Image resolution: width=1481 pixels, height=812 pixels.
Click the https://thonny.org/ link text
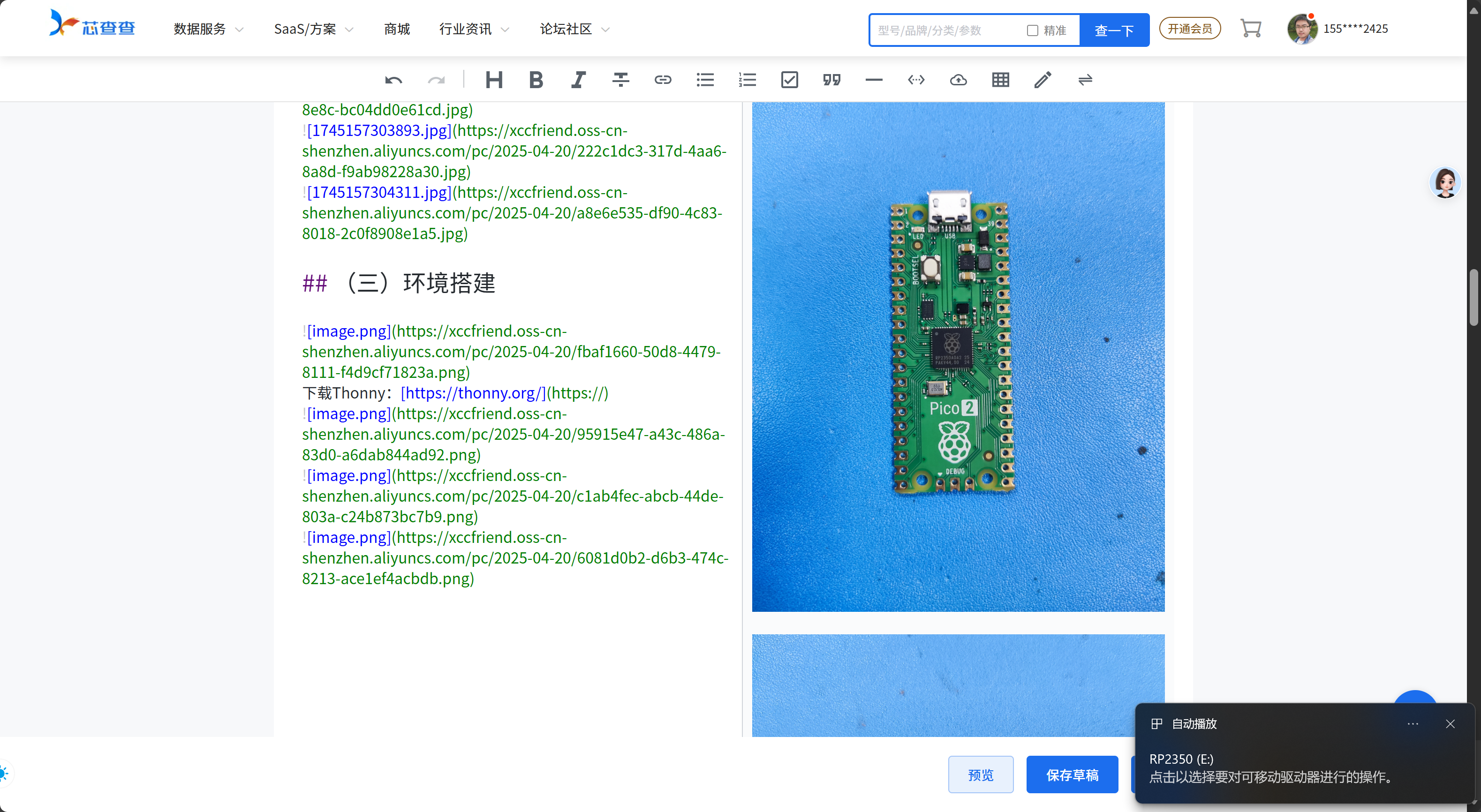click(x=473, y=392)
